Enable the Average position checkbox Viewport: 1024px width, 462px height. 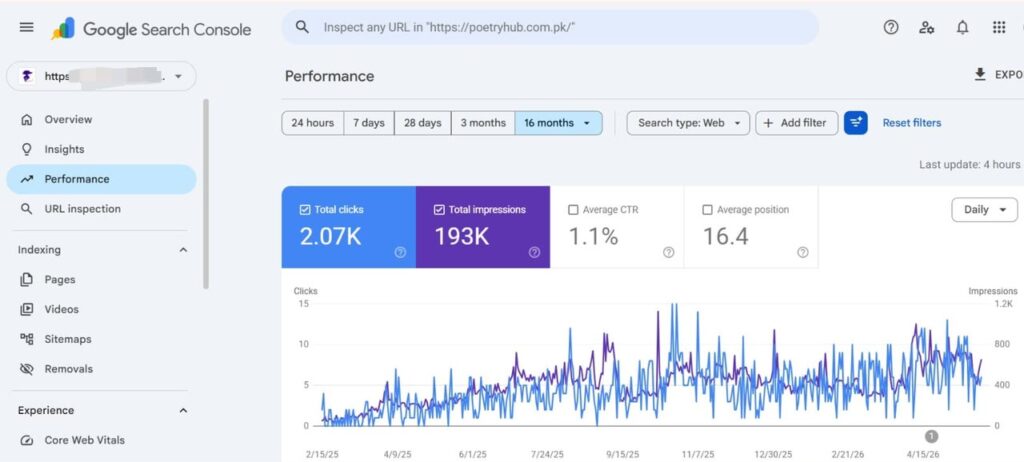(x=707, y=210)
